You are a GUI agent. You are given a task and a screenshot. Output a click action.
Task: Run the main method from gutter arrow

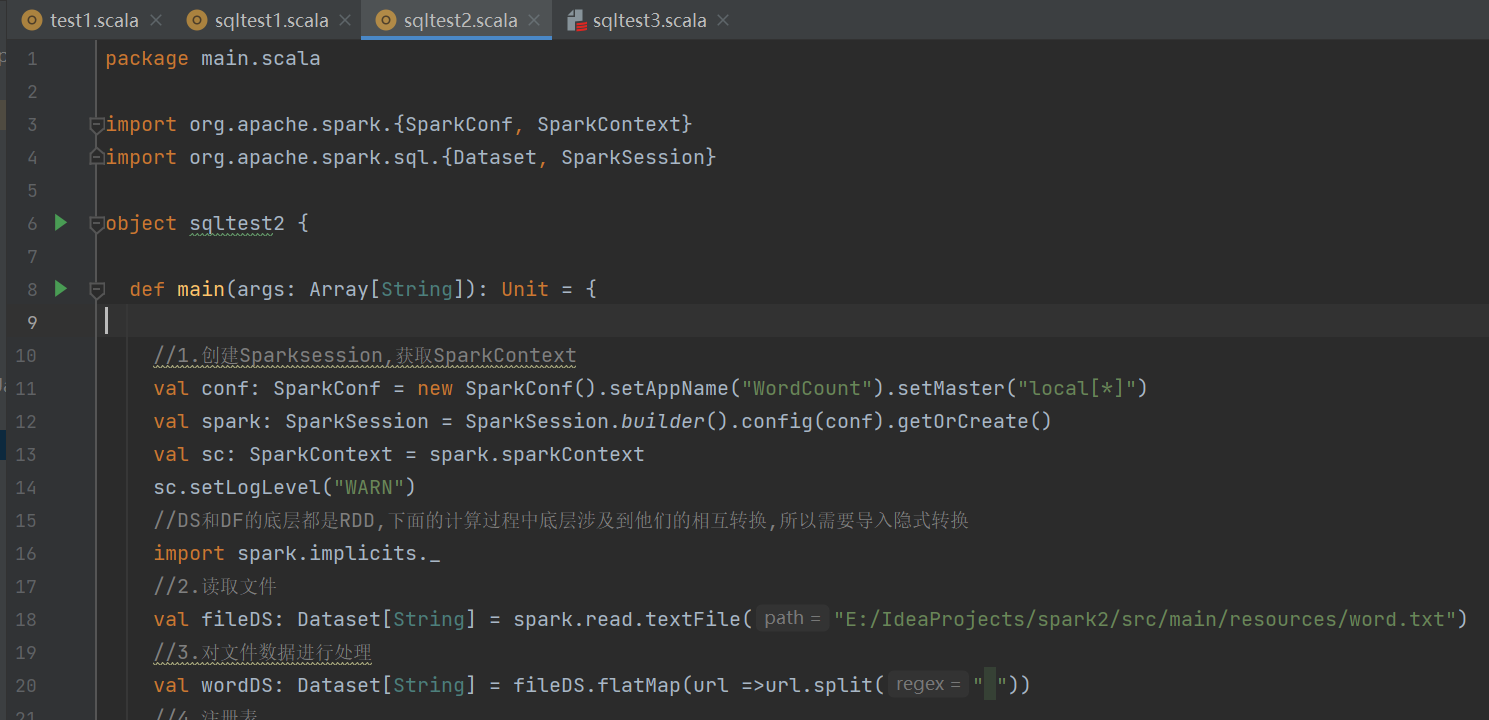[61, 289]
